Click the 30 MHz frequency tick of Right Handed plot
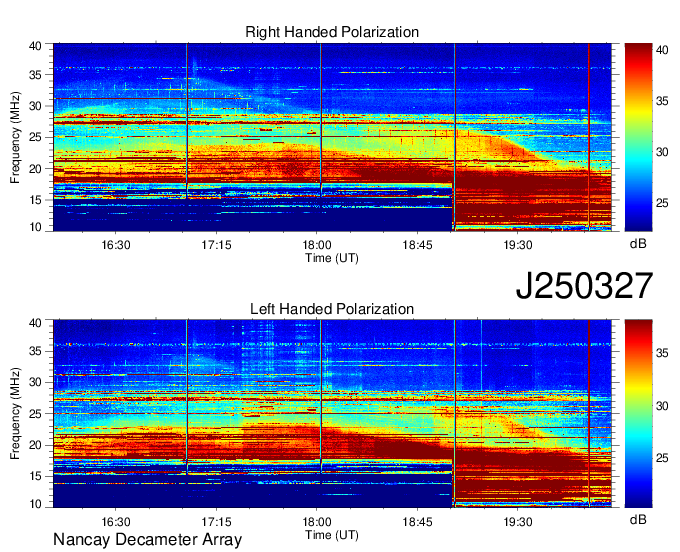Image resolution: width=680 pixels, height=552 pixels. 36,106
